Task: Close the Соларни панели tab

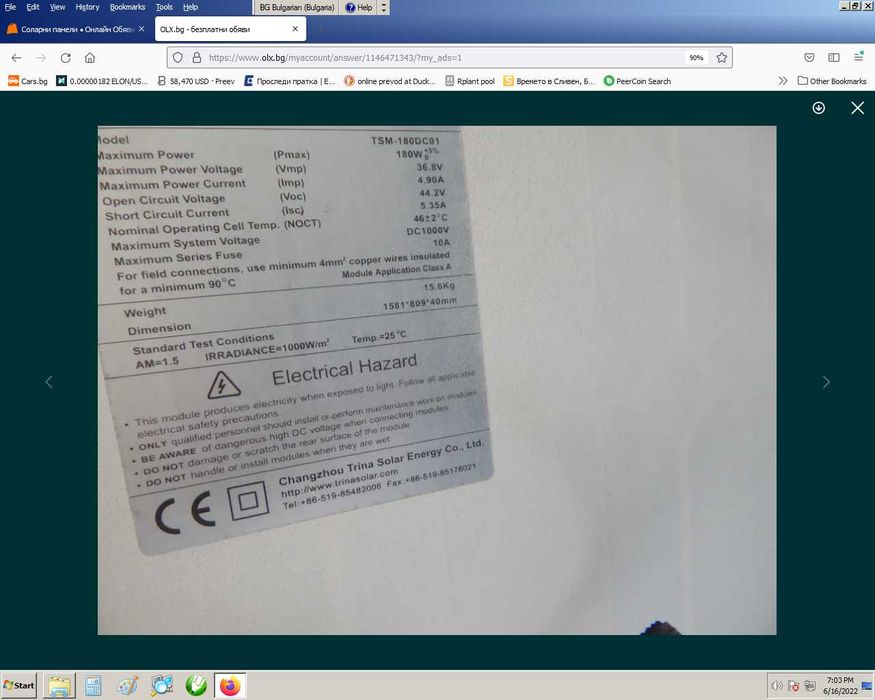Action: [x=142, y=29]
